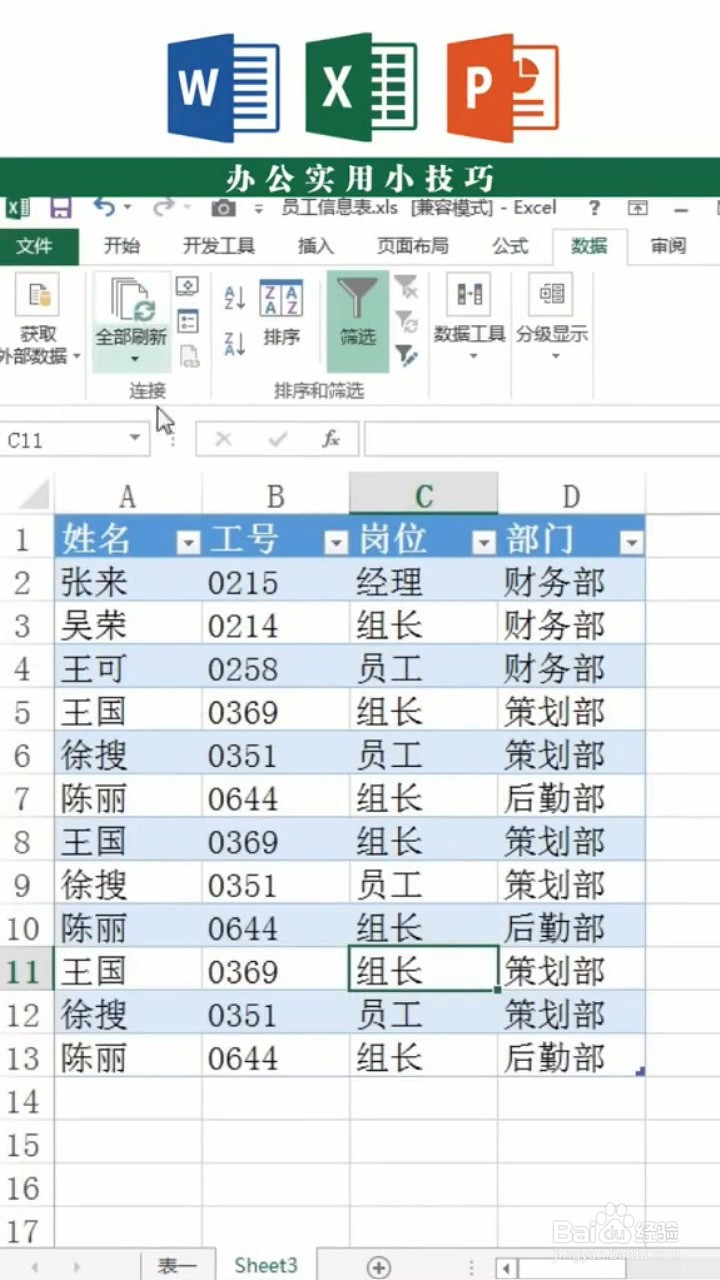Switch to the 开始 Home tab

click(122, 246)
